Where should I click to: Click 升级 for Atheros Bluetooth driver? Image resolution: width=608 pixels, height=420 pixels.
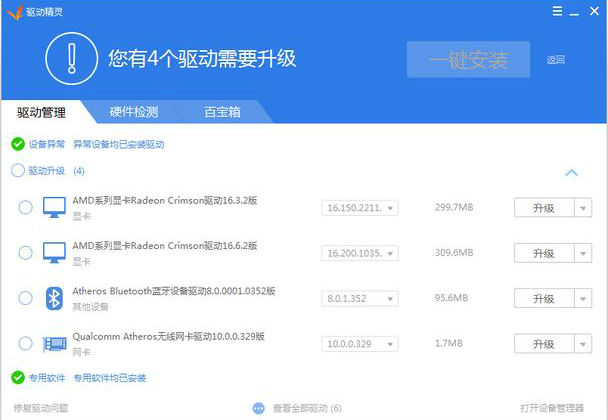[x=544, y=299]
